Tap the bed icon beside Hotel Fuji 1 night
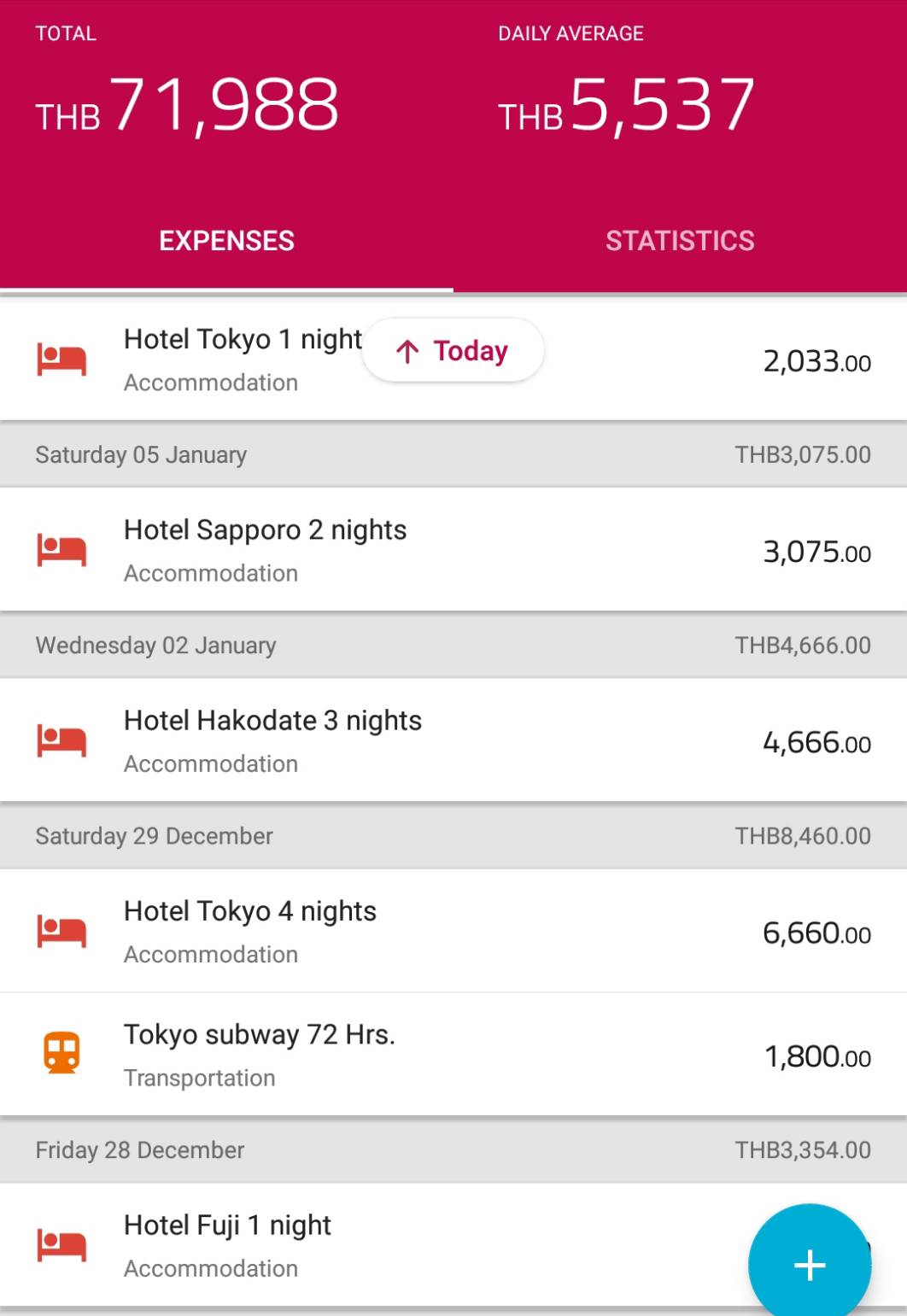The image size is (907, 1316). [x=61, y=1246]
